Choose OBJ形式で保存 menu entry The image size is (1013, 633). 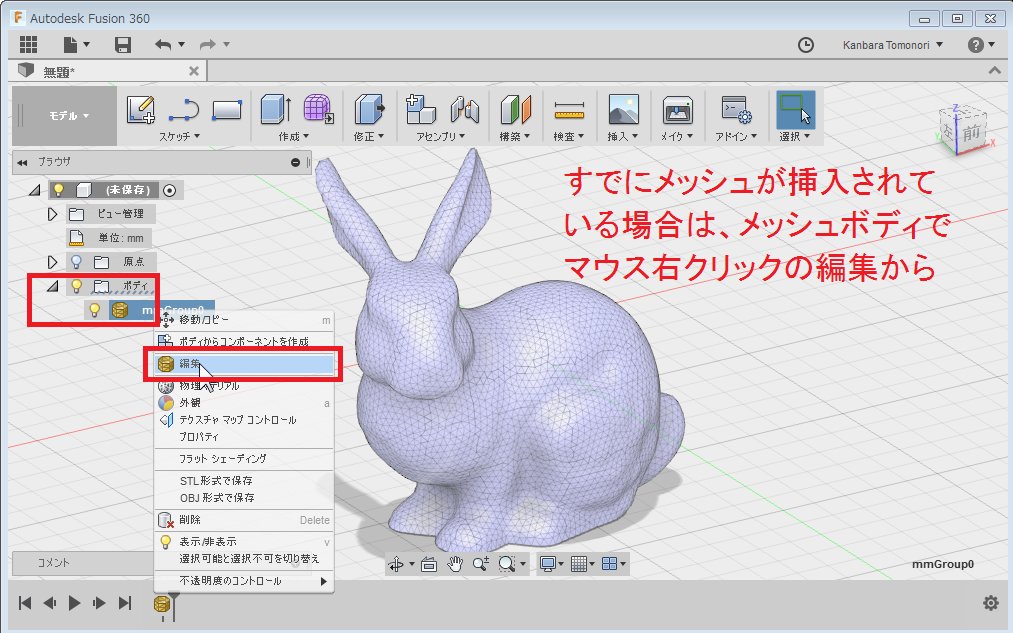[244, 497]
